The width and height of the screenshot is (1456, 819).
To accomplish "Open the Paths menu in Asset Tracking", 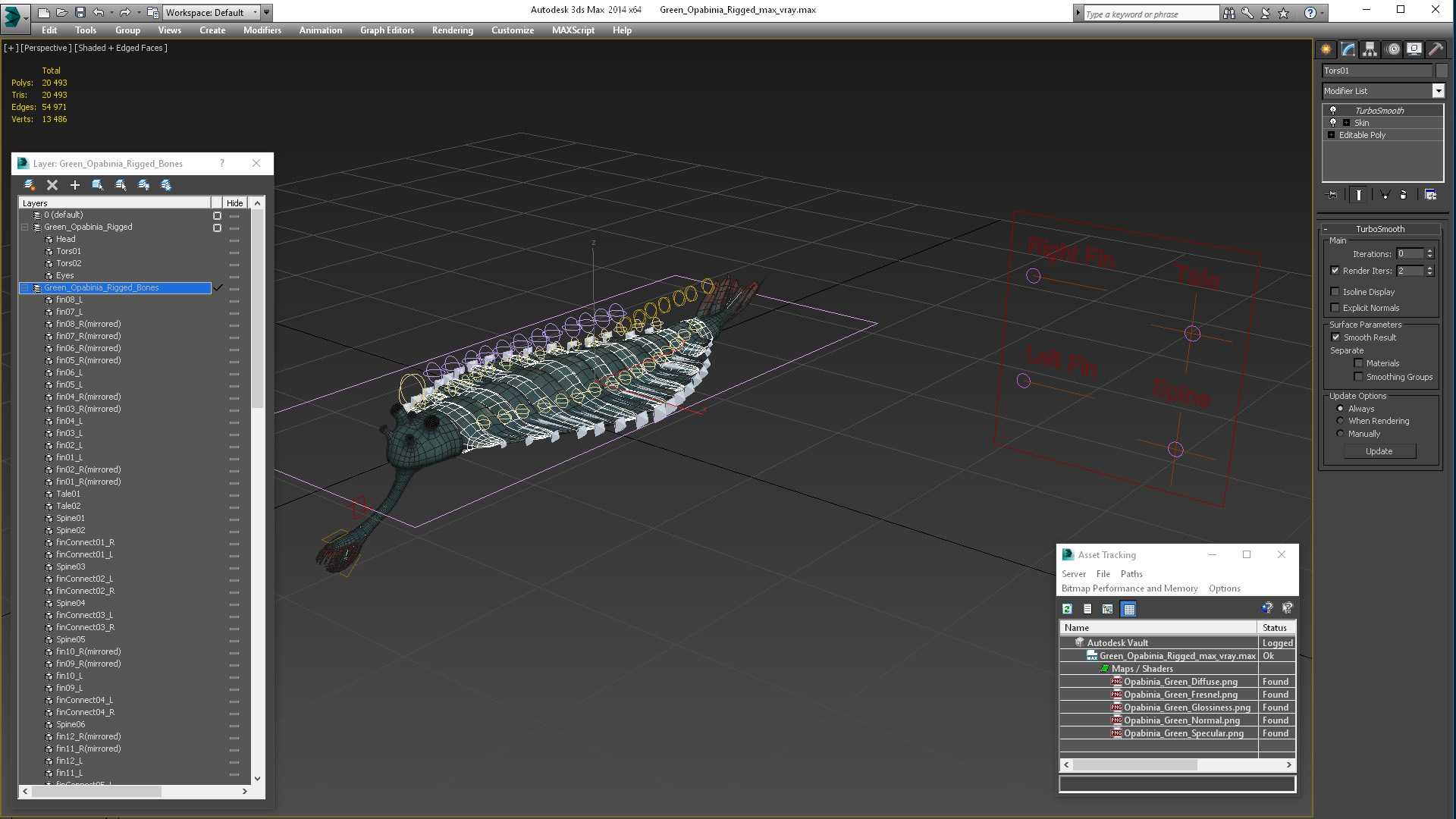I will pyautogui.click(x=1131, y=574).
